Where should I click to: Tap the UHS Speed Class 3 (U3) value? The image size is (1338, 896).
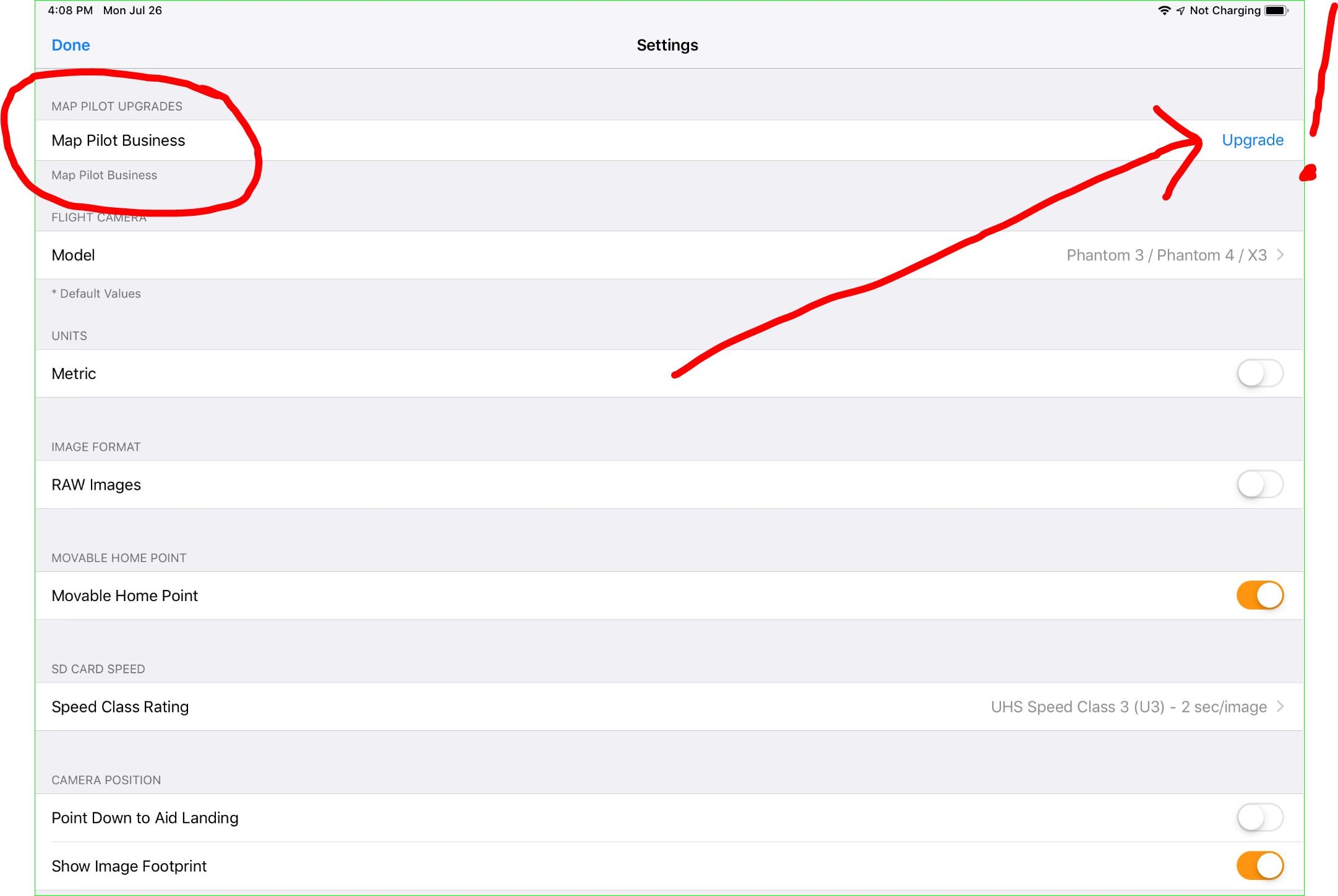click(1129, 707)
